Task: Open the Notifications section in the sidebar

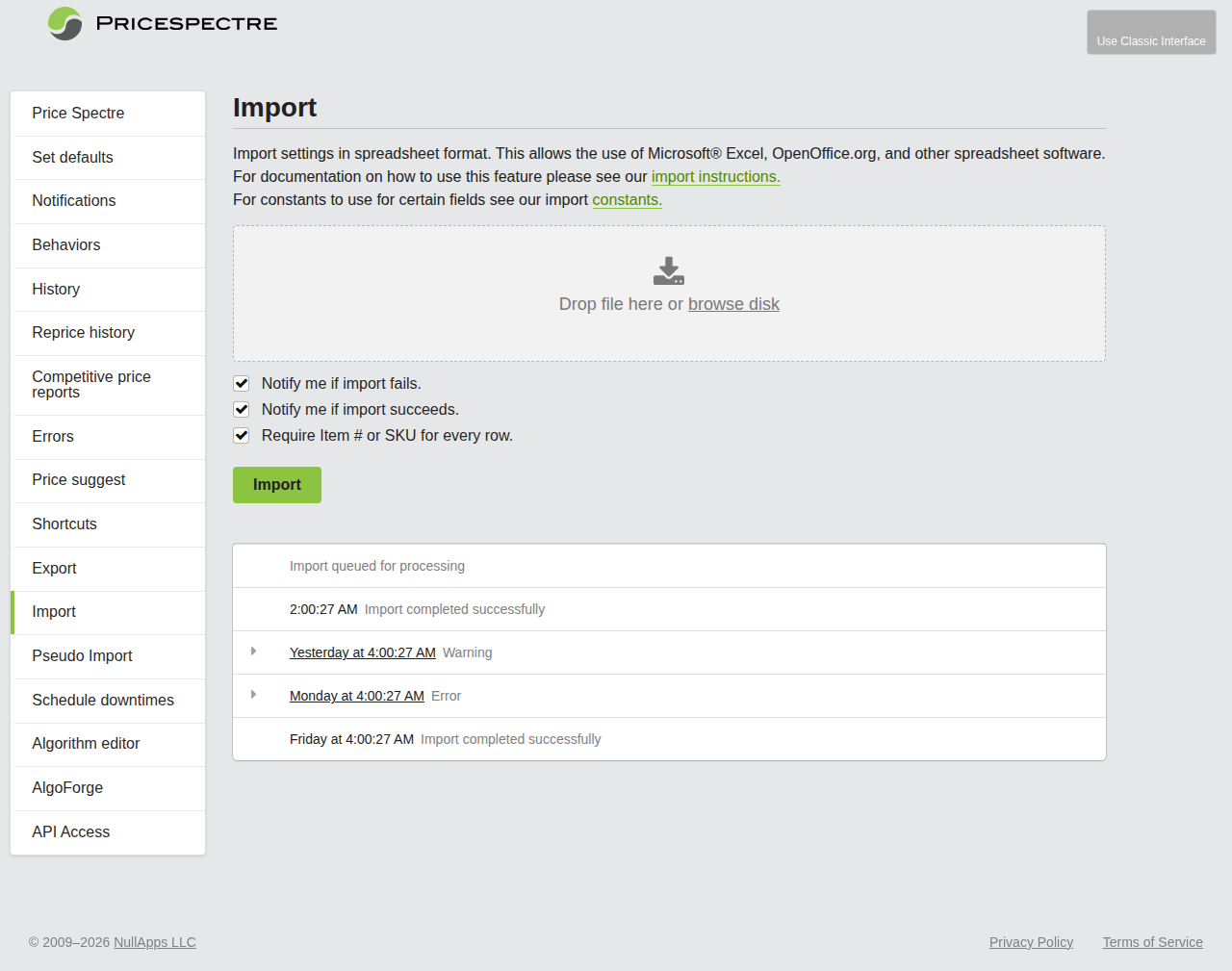Action: [x=73, y=201]
